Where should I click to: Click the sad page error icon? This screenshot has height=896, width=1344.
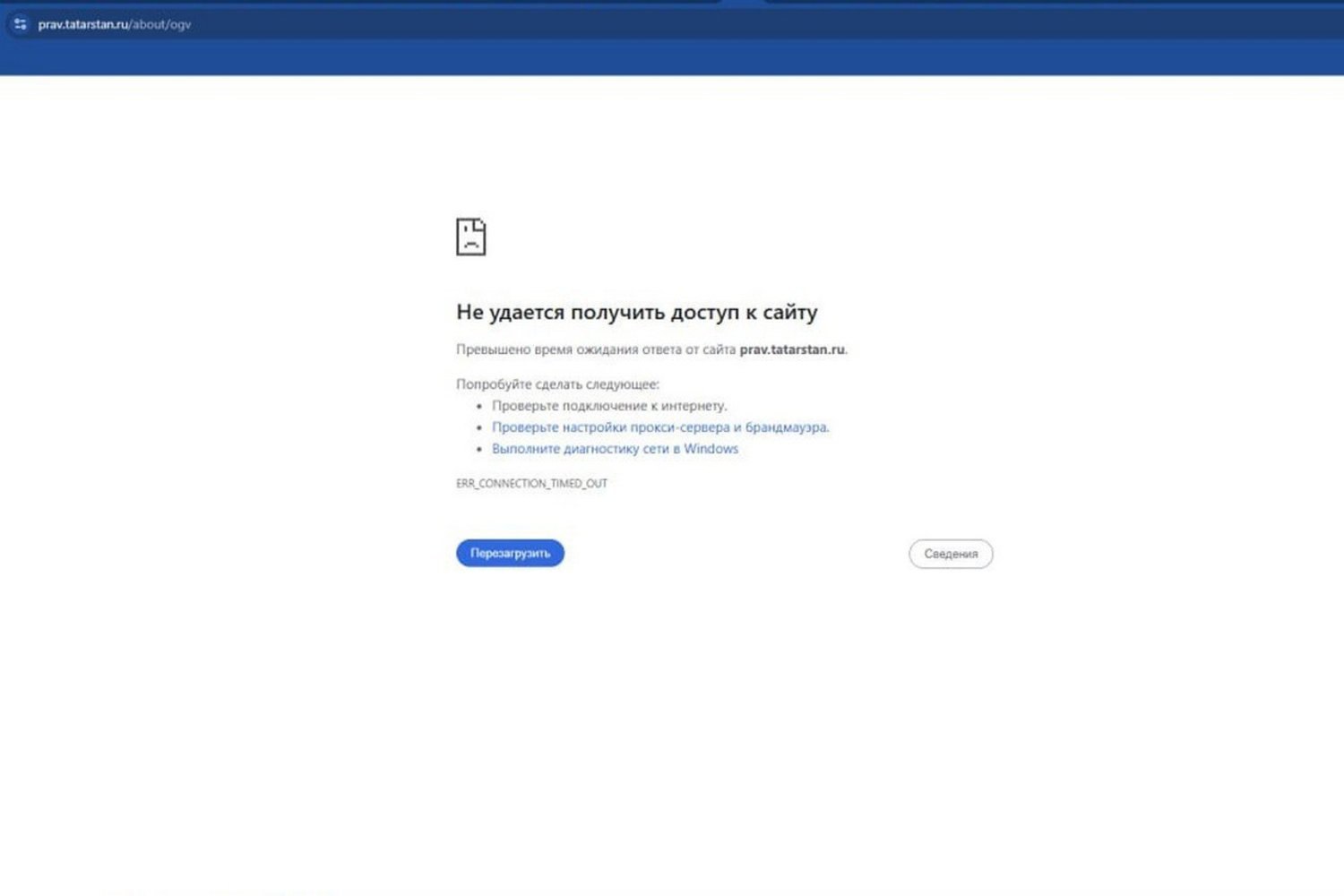470,237
